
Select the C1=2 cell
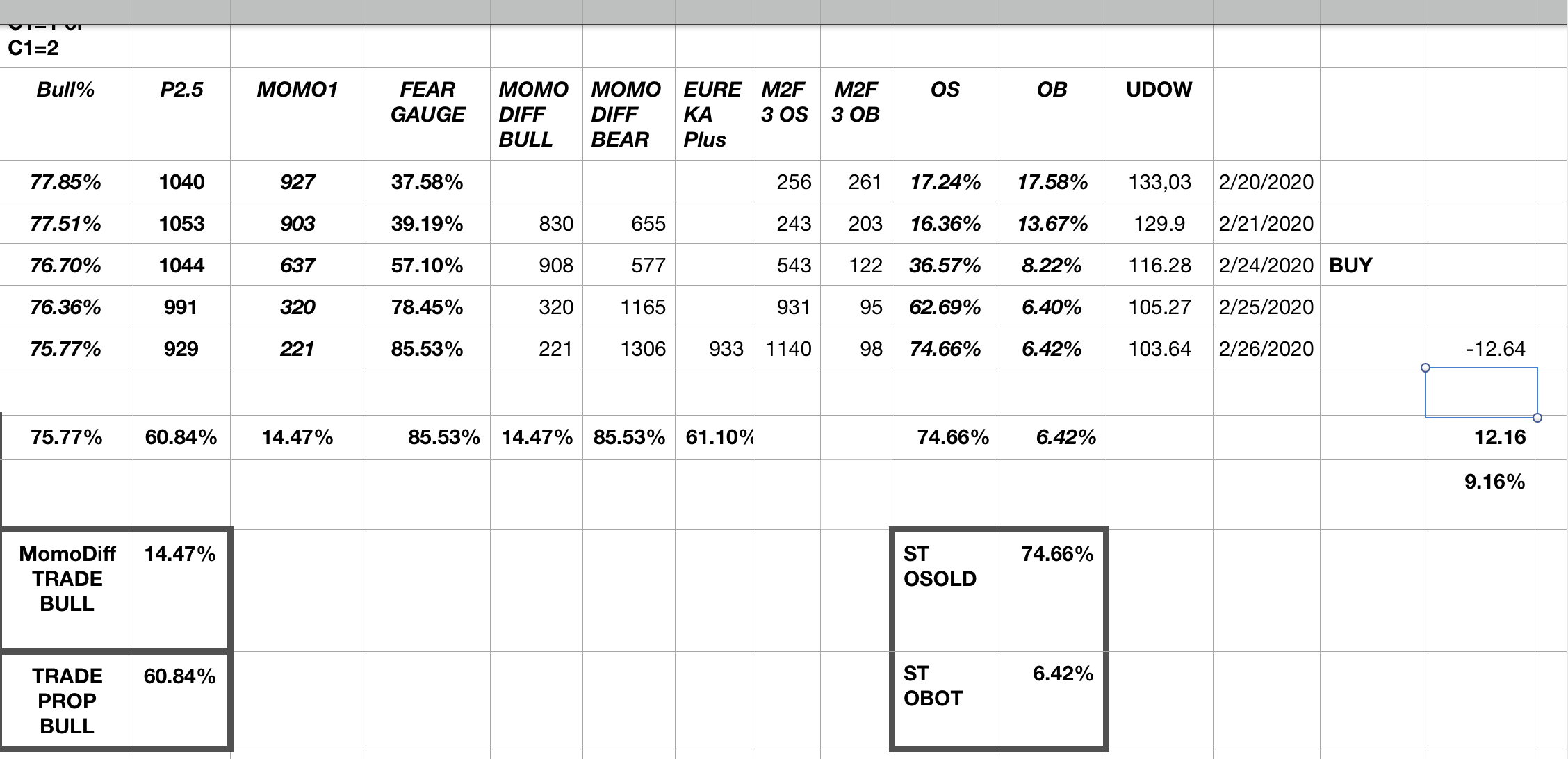tap(33, 48)
